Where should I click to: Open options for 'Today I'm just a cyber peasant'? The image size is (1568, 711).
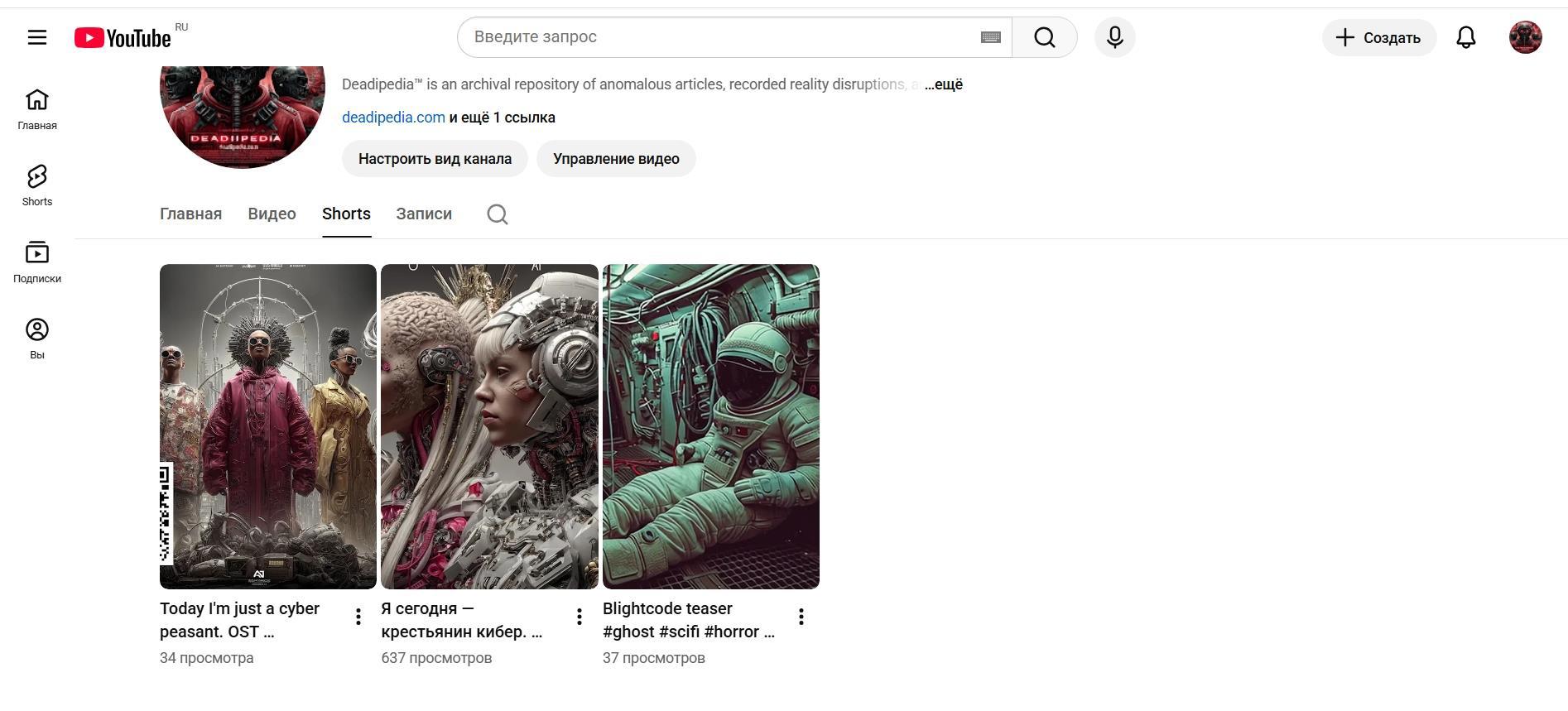point(358,617)
